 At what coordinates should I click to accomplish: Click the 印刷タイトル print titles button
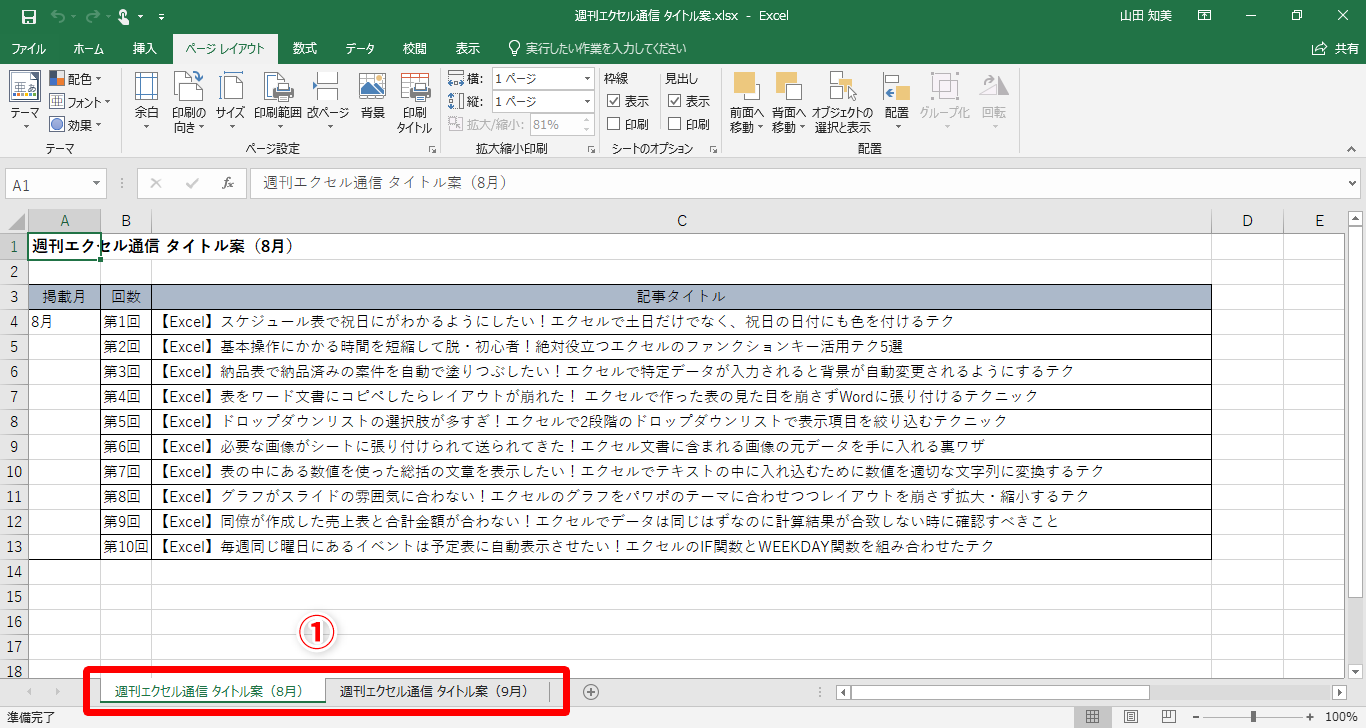[414, 101]
